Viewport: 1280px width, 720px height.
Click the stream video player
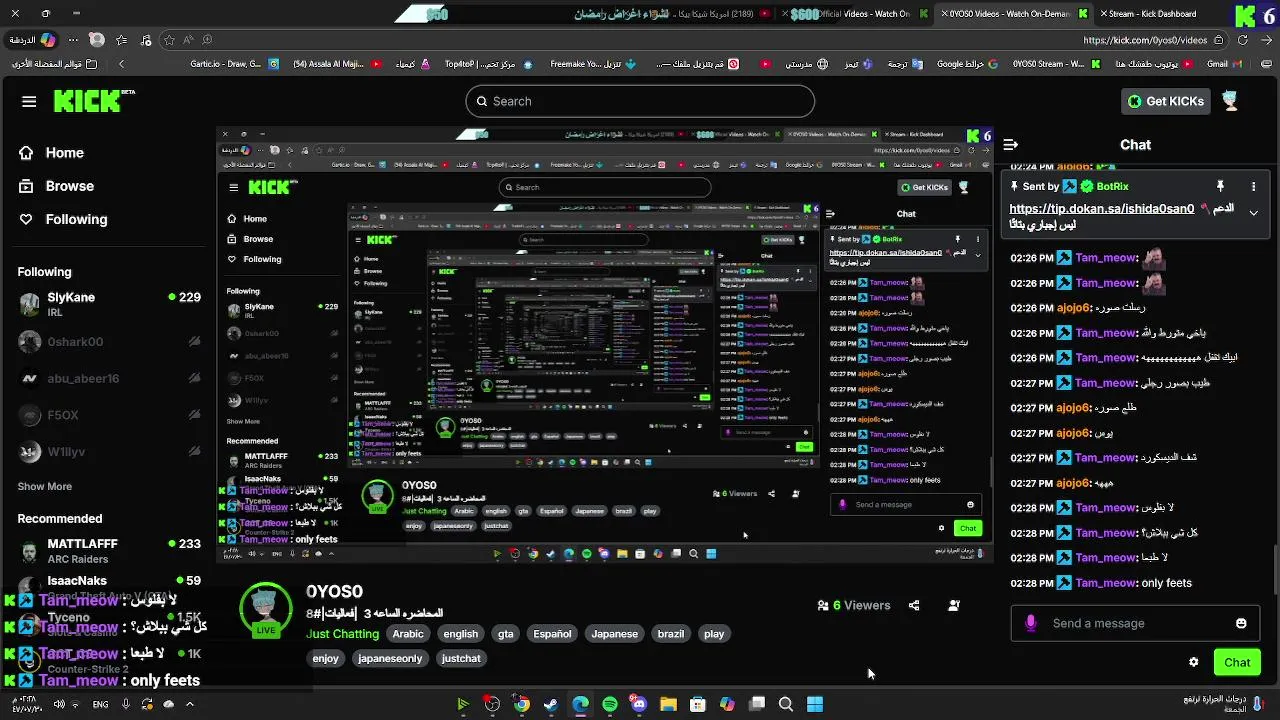604,346
